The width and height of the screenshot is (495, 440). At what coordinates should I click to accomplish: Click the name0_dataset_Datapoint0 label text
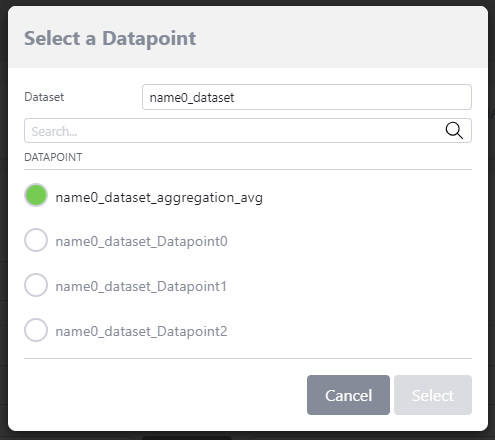(141, 241)
